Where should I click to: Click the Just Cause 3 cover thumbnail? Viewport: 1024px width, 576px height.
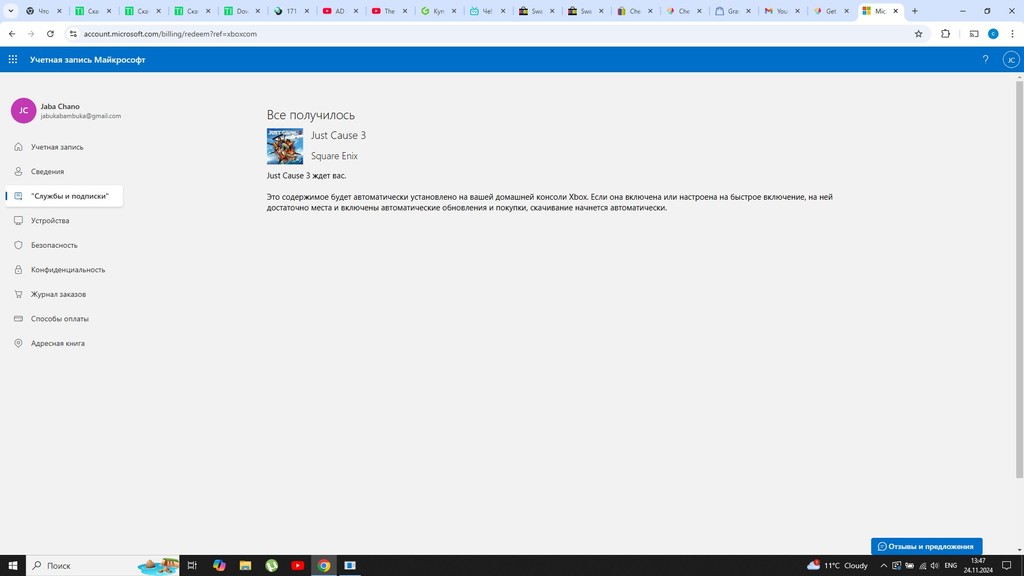(x=285, y=146)
